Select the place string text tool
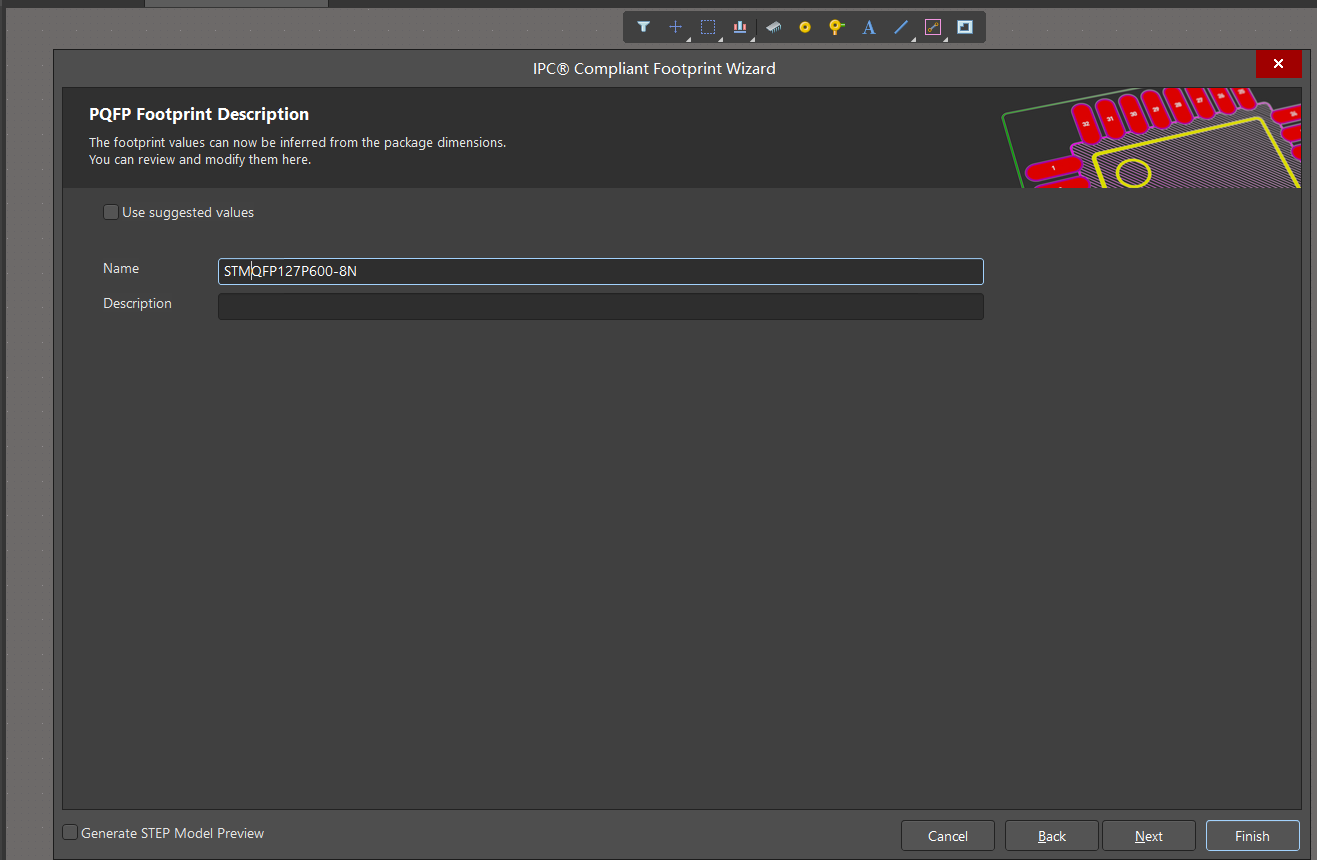Viewport: 1317px width, 860px height. (869, 27)
